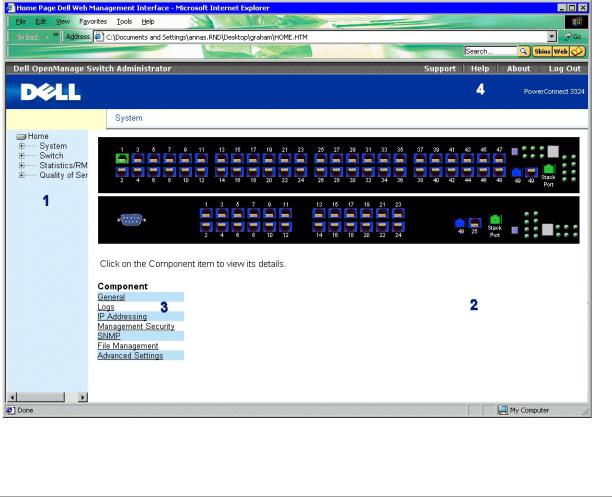Click the Web toolbar button

pos(560,51)
